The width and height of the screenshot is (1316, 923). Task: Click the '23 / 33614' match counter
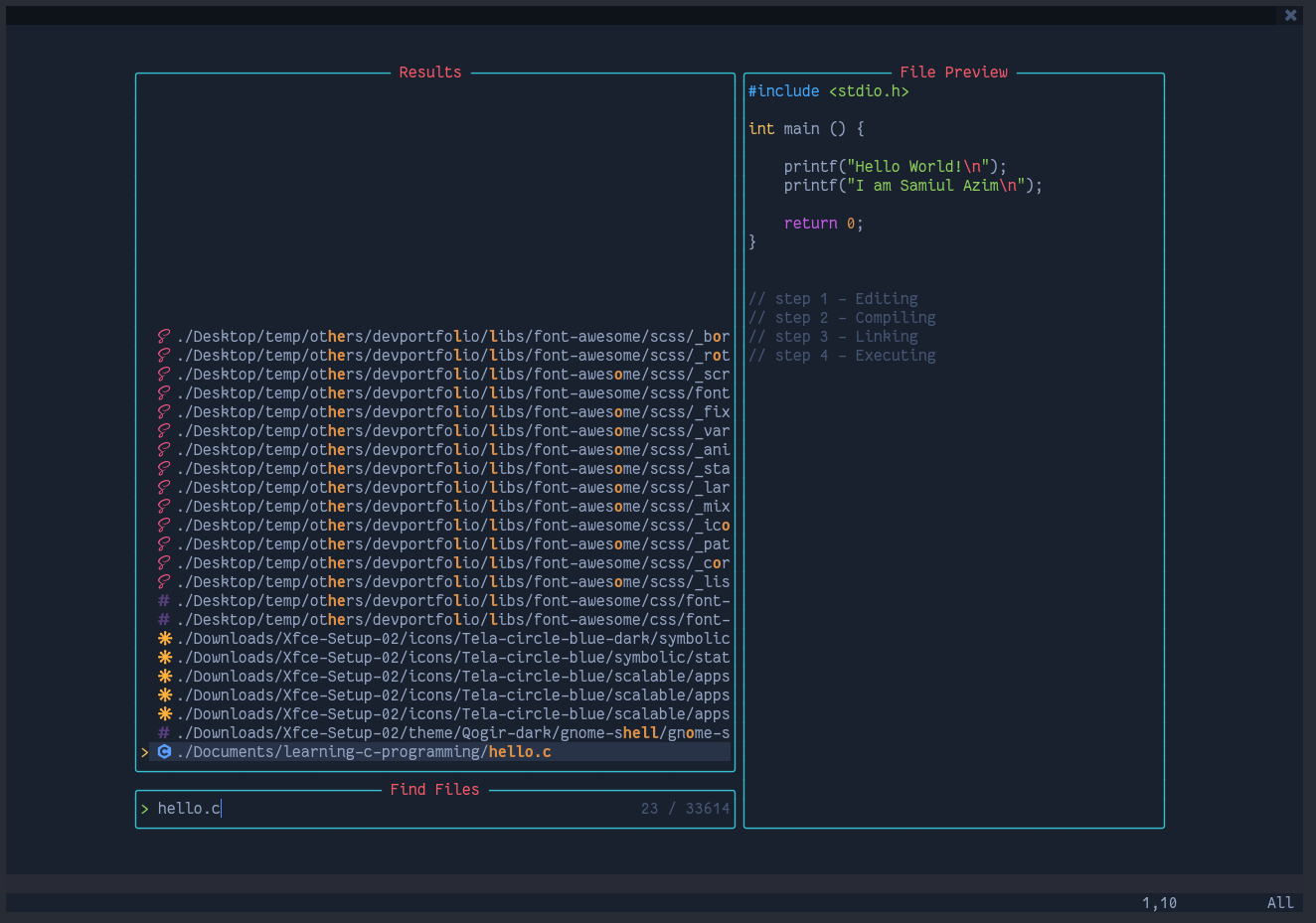[686, 809]
